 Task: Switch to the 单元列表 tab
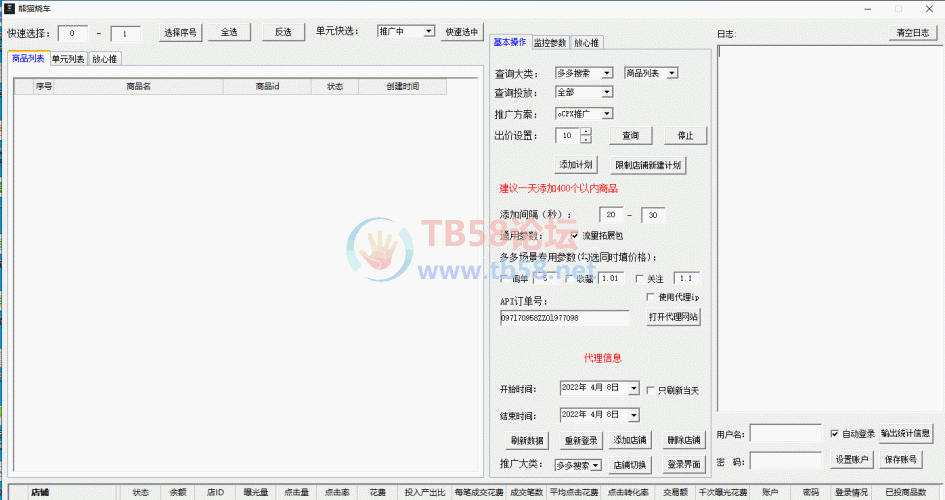[68, 59]
